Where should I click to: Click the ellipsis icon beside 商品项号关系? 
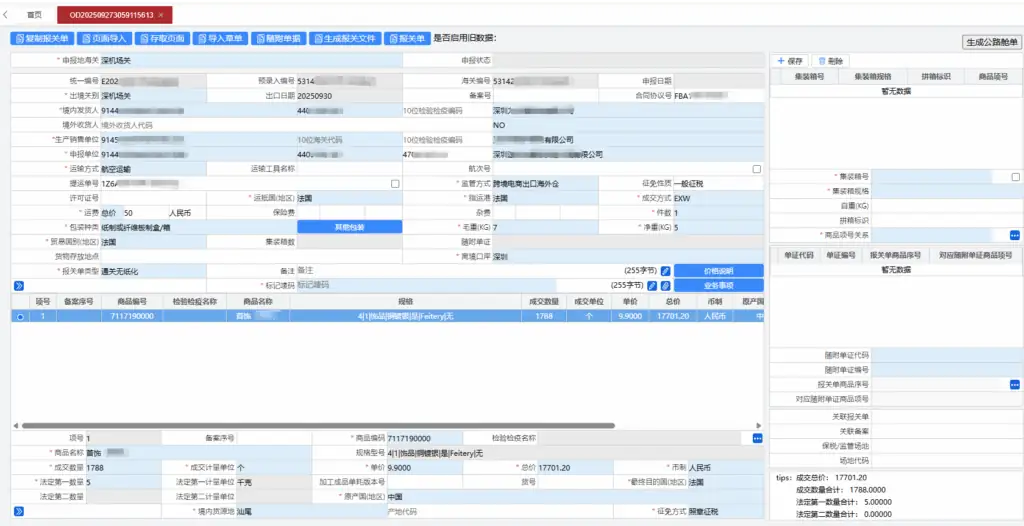(1014, 235)
